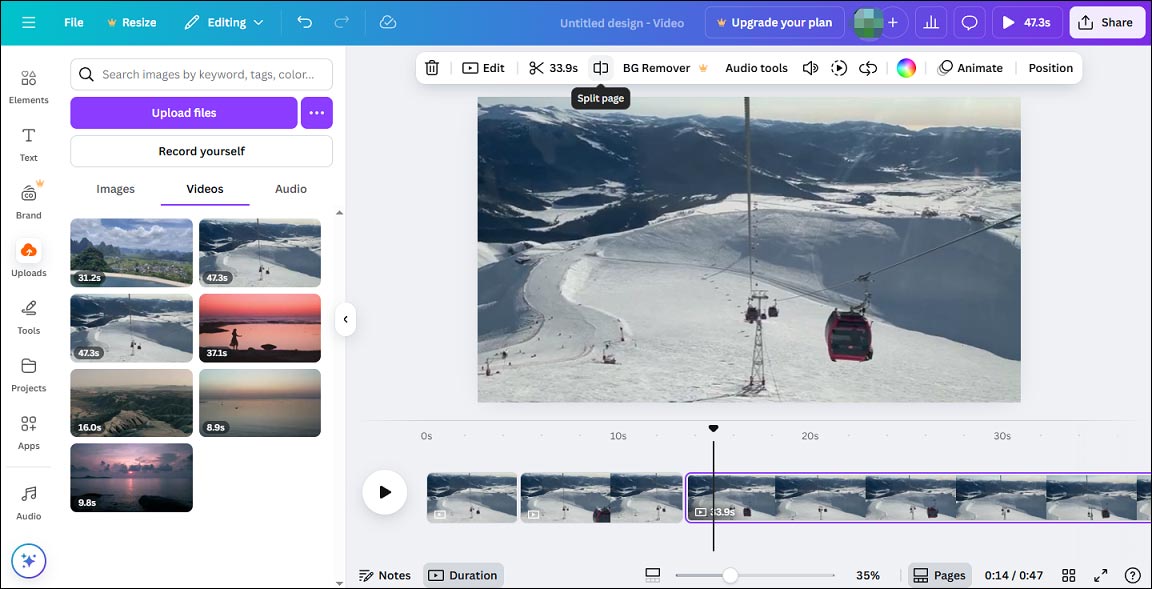This screenshot has height=589, width=1152.
Task: Click the 35% zoom level
Action: pos(868,575)
